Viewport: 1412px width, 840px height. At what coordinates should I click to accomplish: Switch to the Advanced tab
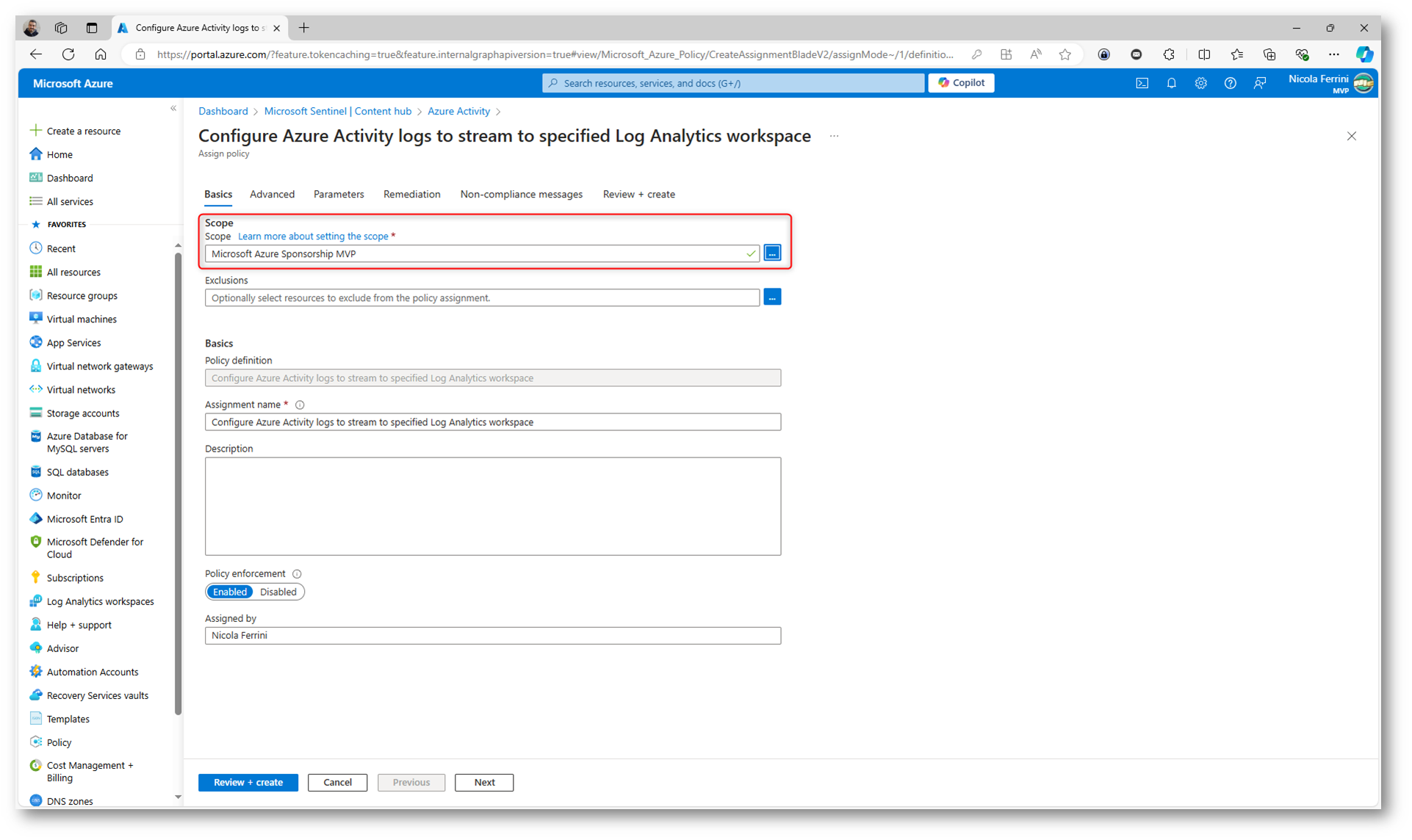[272, 195]
